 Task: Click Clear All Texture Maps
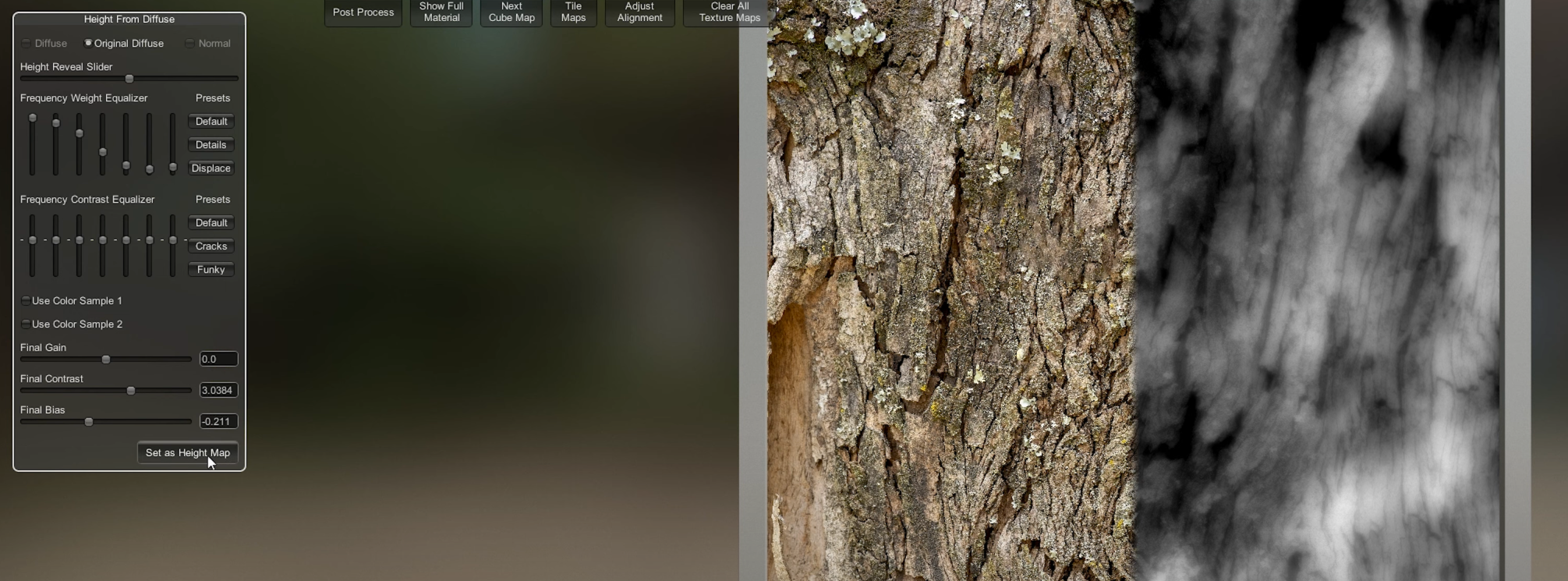tap(730, 12)
